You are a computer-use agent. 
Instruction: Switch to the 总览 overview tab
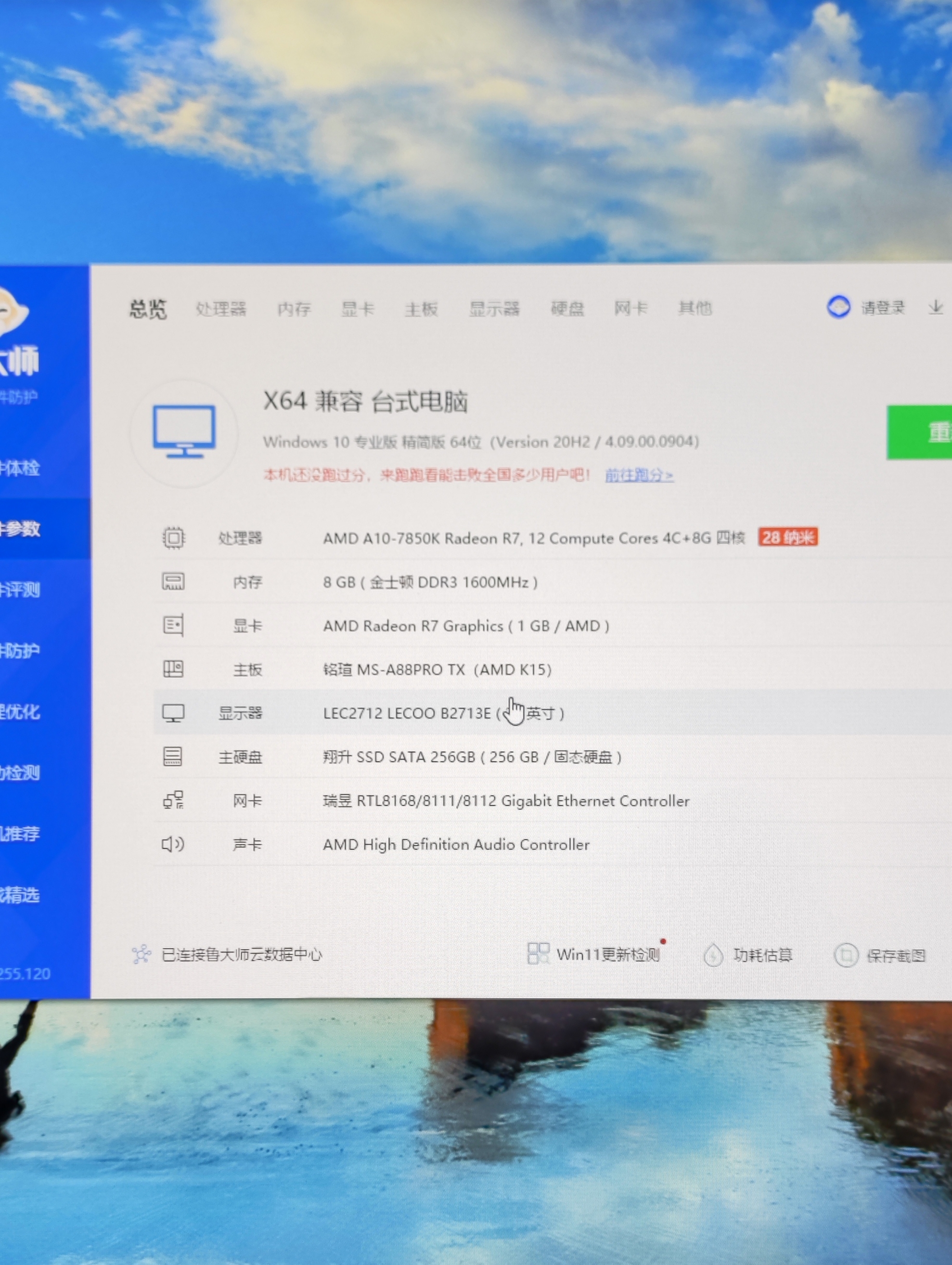[148, 309]
